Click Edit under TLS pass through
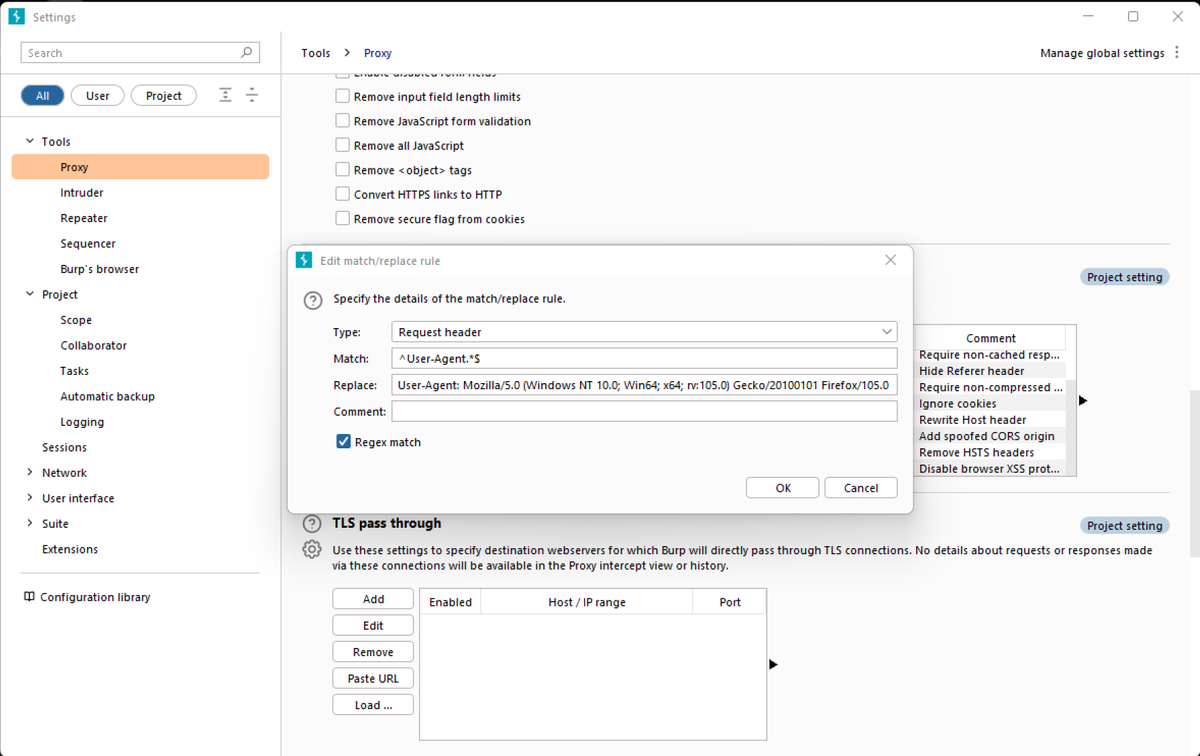This screenshot has width=1200, height=756. tap(373, 625)
